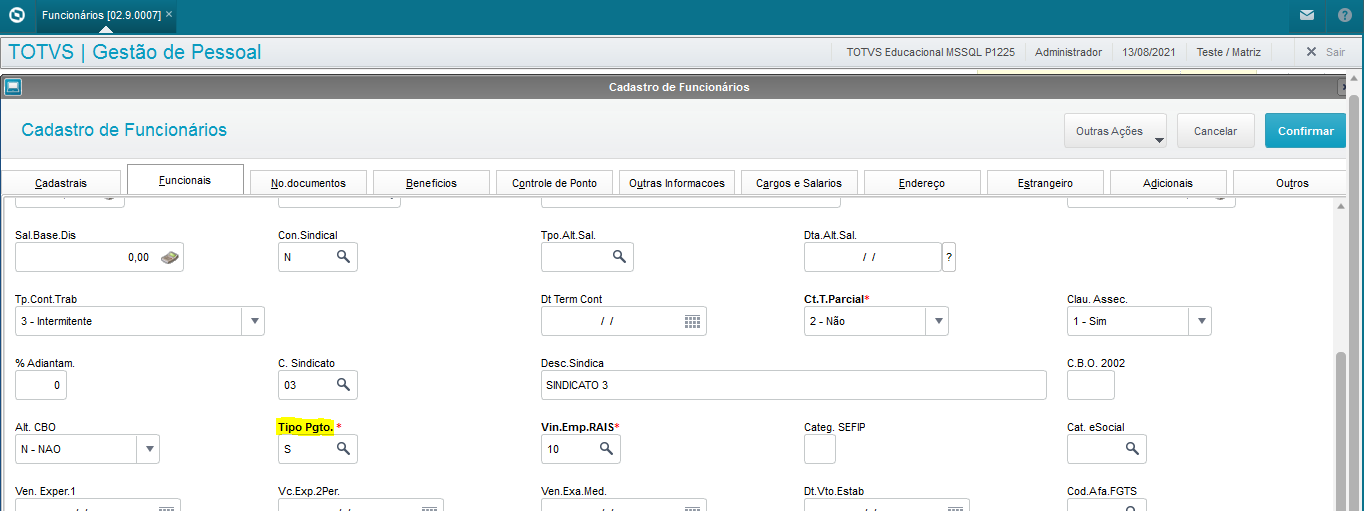Switch to Outras Informacoes tab

pyautogui.click(x=677, y=183)
